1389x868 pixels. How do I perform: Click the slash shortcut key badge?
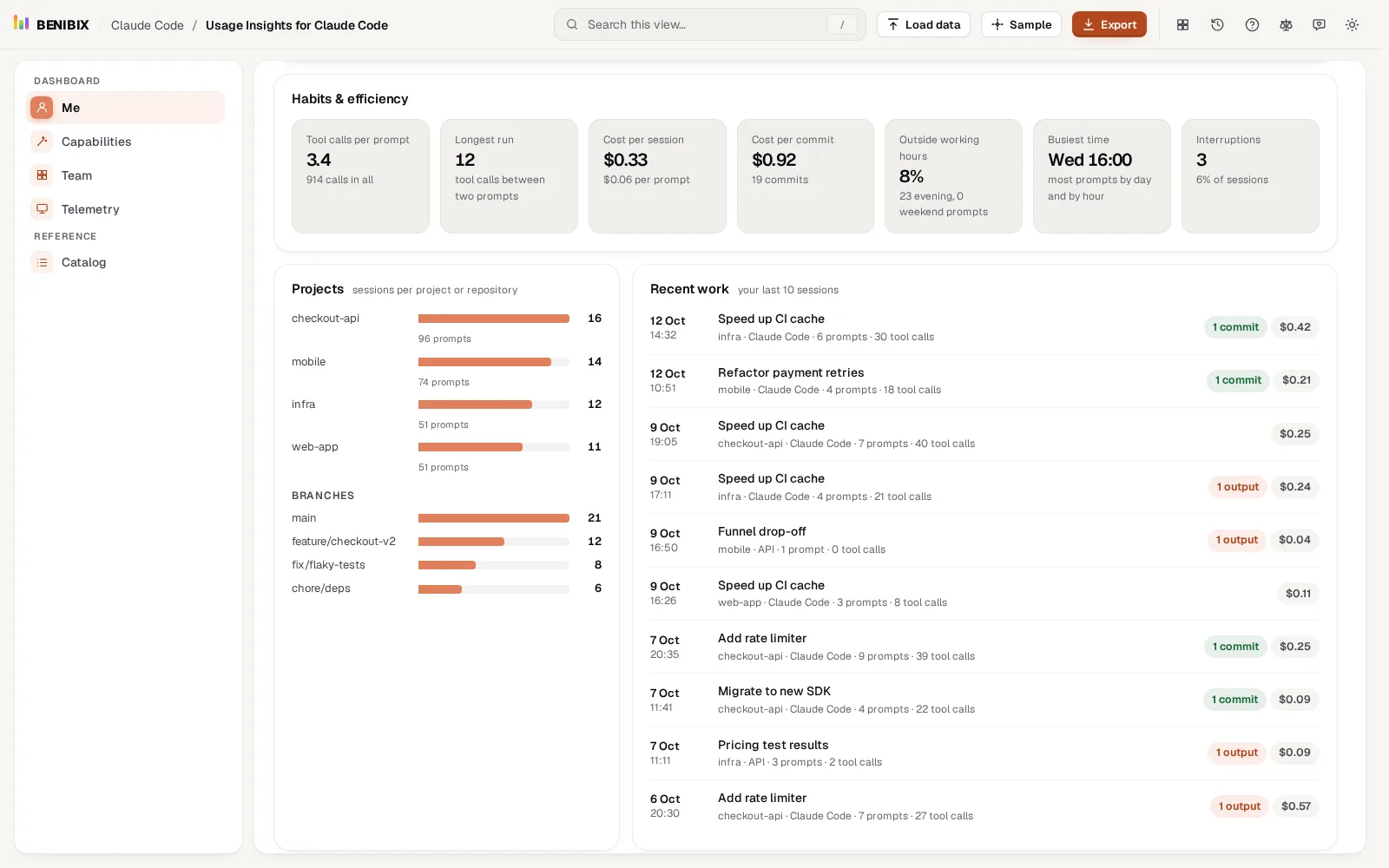click(x=841, y=24)
